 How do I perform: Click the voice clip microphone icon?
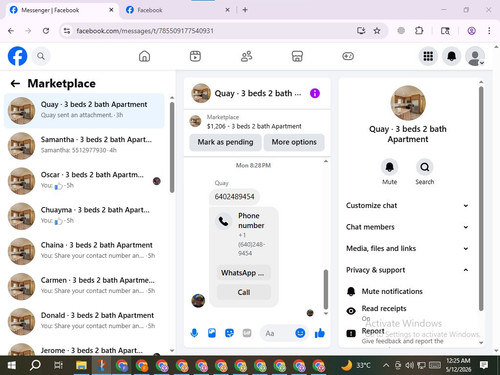[194, 333]
